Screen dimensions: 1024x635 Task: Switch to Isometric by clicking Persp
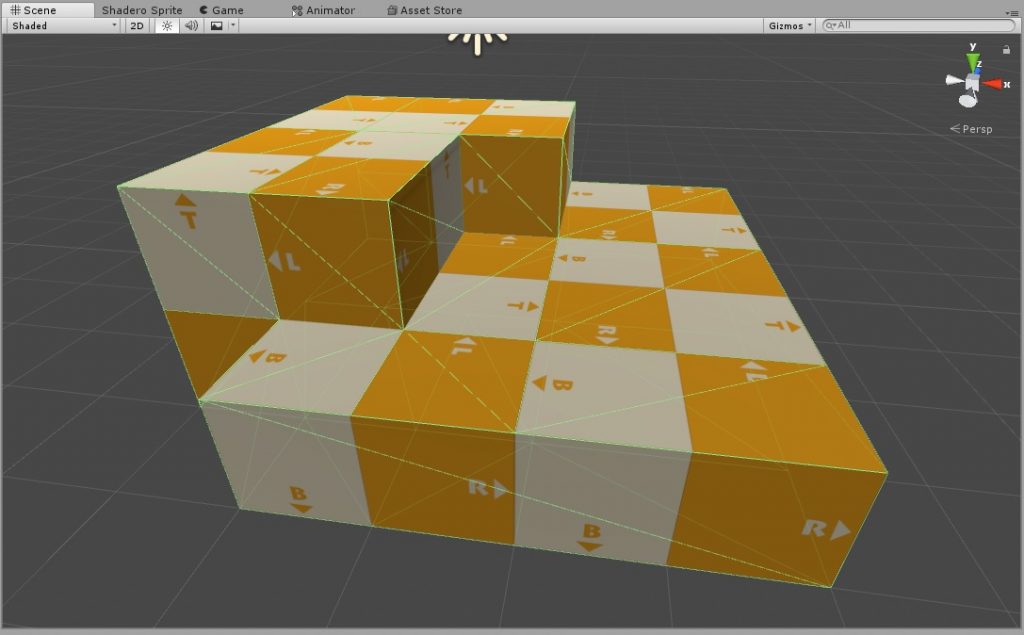tap(975, 128)
